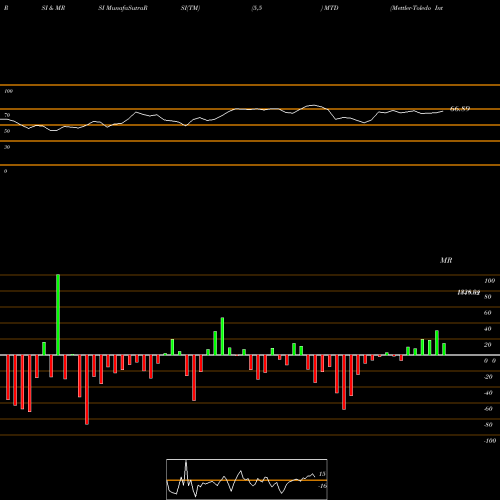Click the tallest green MR bar
The width and height of the screenshot is (500, 500).
(x=58, y=315)
